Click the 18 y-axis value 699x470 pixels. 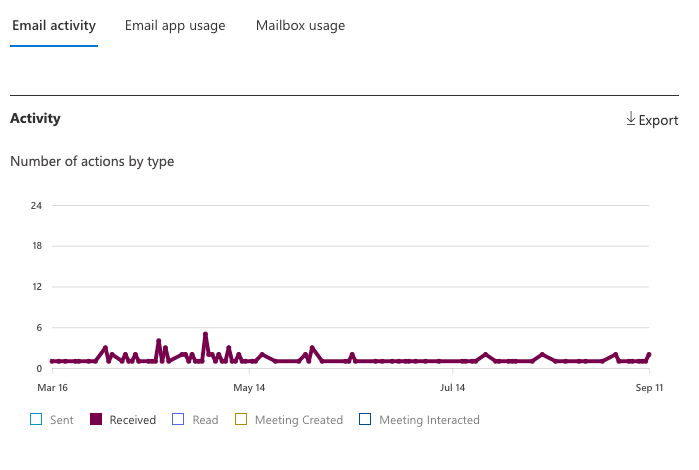coord(37,246)
